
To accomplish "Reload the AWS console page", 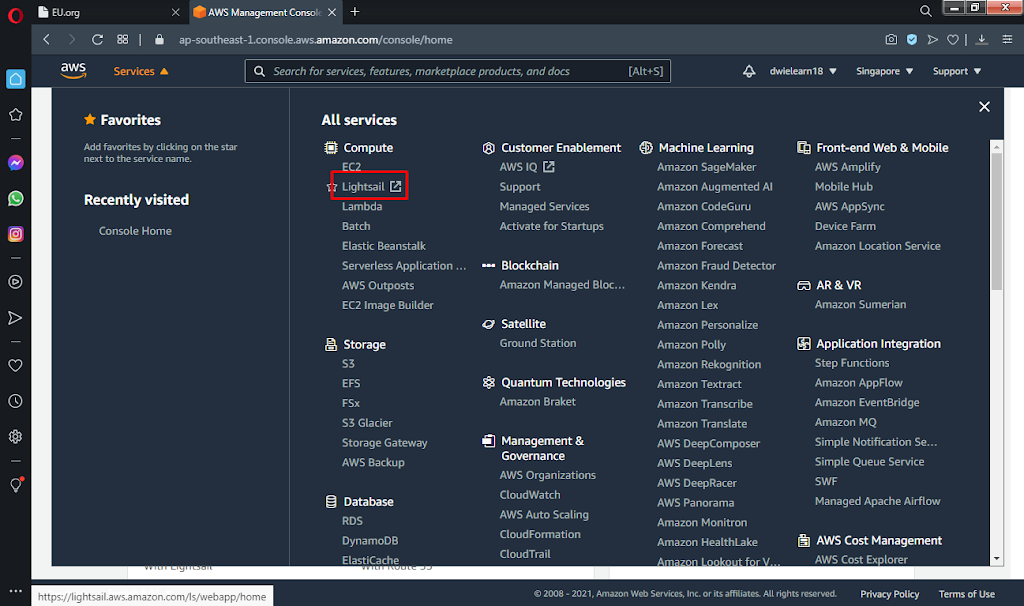I will pos(97,40).
